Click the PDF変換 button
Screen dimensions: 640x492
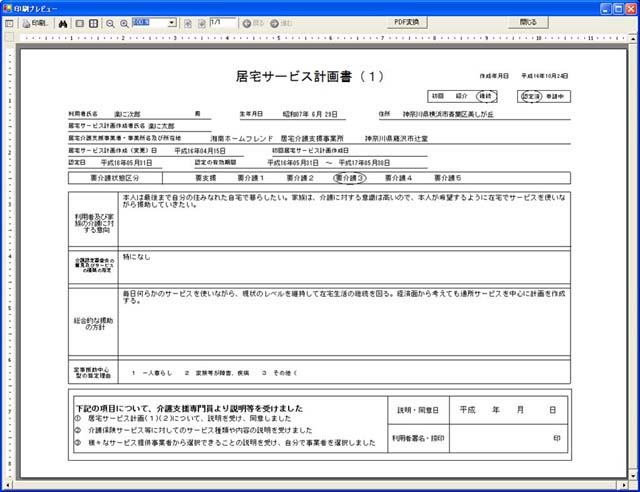click(407, 22)
